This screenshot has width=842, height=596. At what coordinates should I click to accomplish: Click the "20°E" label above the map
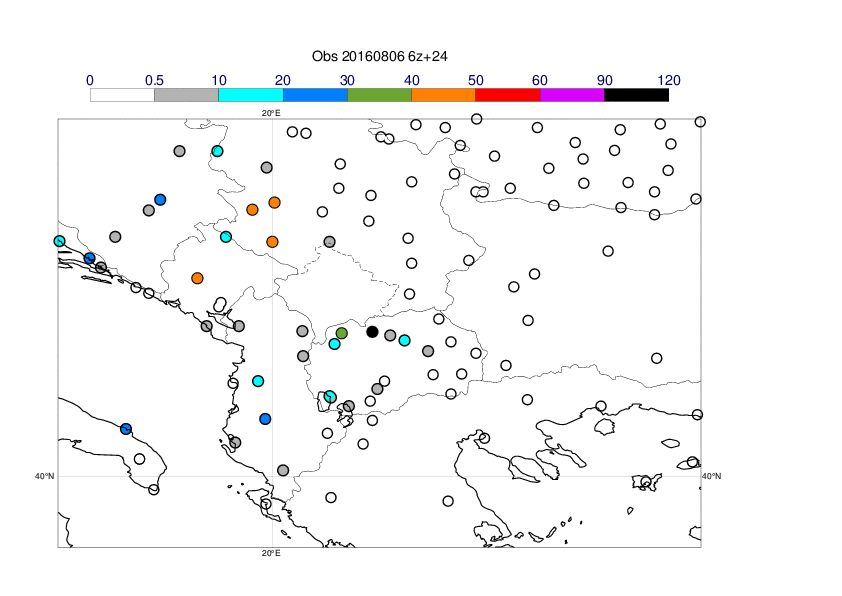[271, 113]
